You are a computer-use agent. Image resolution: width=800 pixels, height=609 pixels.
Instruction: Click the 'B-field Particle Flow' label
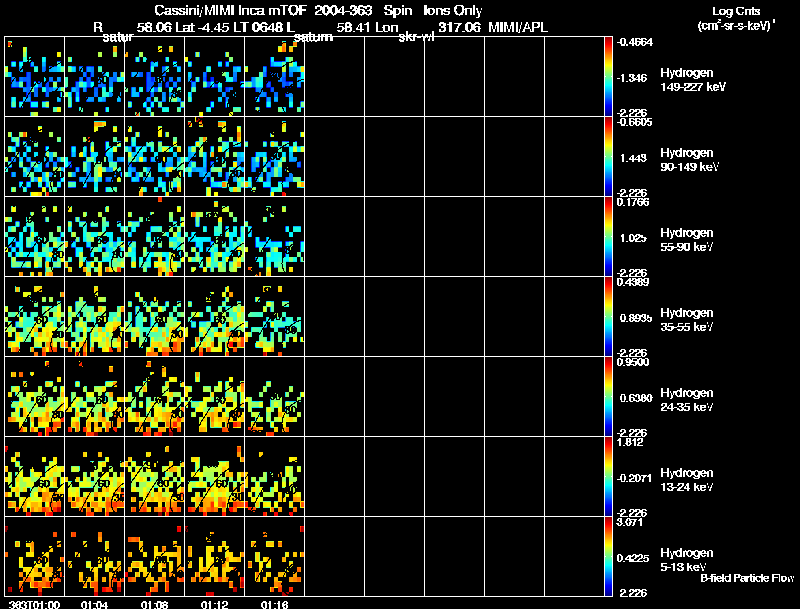click(x=747, y=578)
